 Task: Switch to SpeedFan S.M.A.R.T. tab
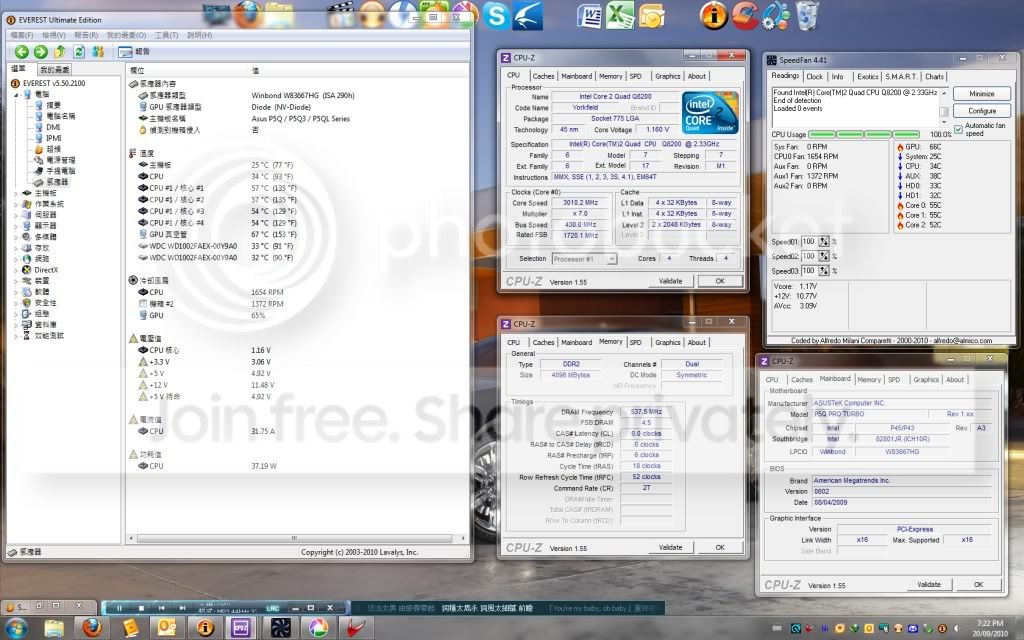click(x=901, y=77)
